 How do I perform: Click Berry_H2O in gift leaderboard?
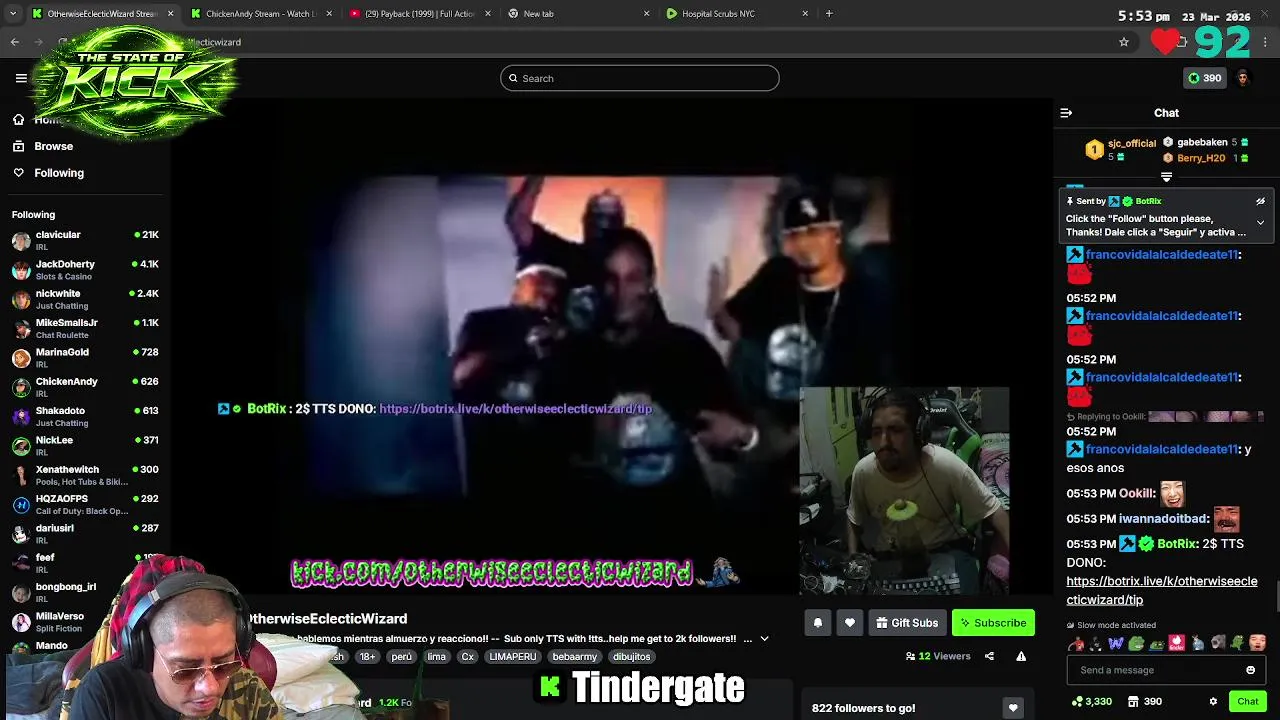1201,158
